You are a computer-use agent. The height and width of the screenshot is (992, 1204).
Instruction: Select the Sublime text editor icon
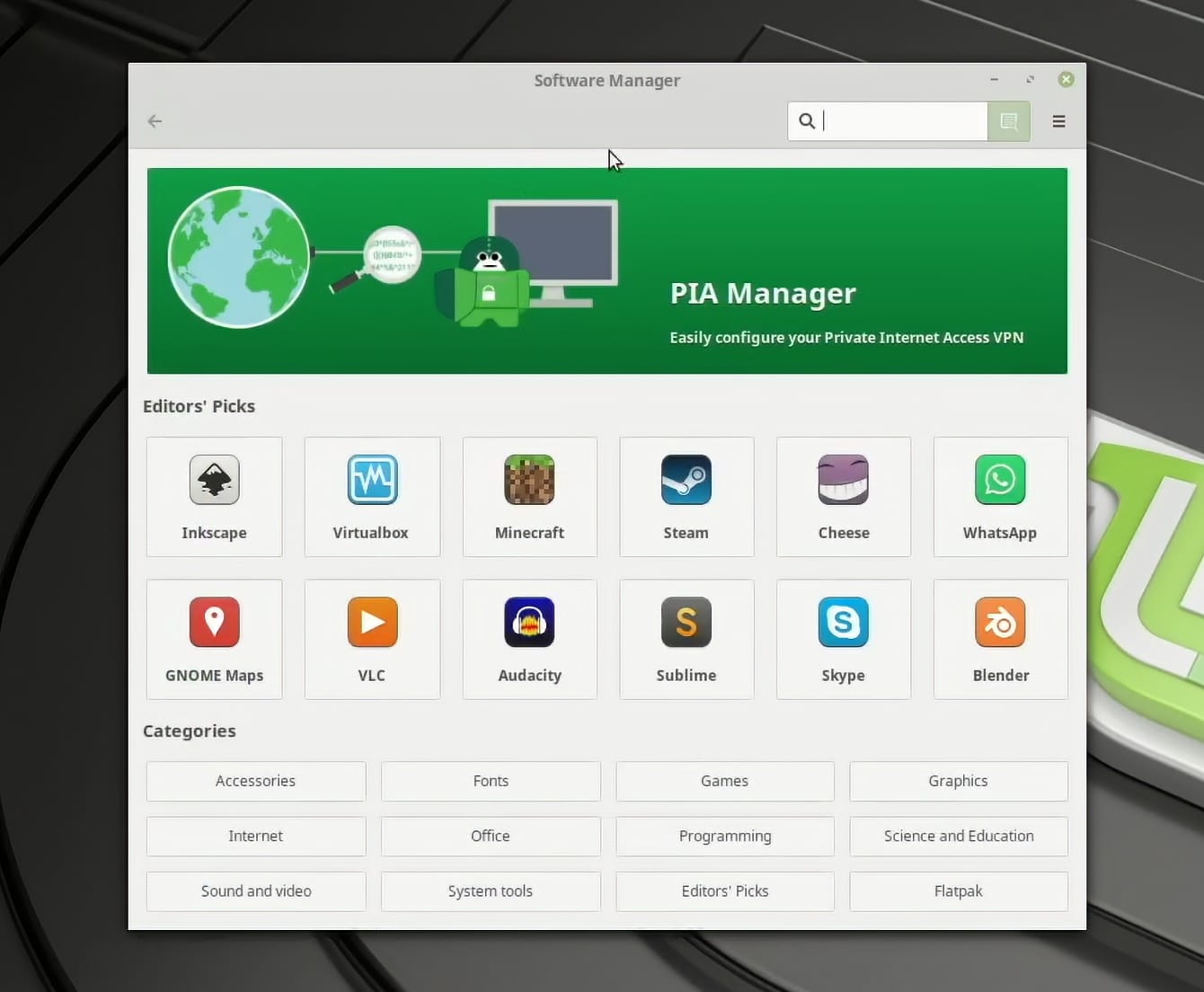pyautogui.click(x=686, y=639)
